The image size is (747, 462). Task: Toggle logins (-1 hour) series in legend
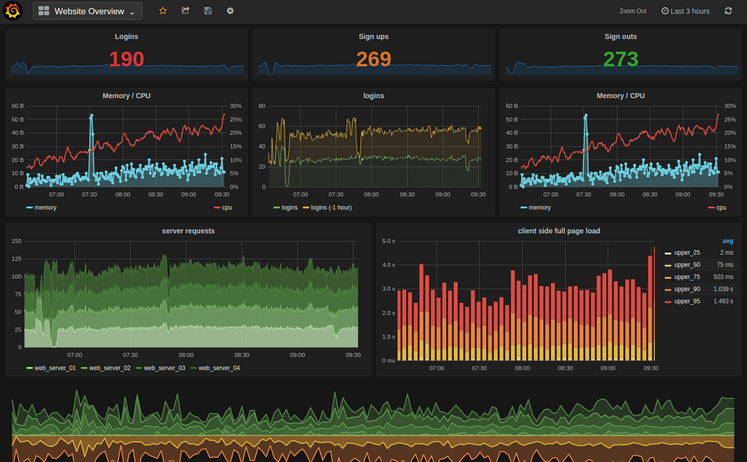coord(331,208)
